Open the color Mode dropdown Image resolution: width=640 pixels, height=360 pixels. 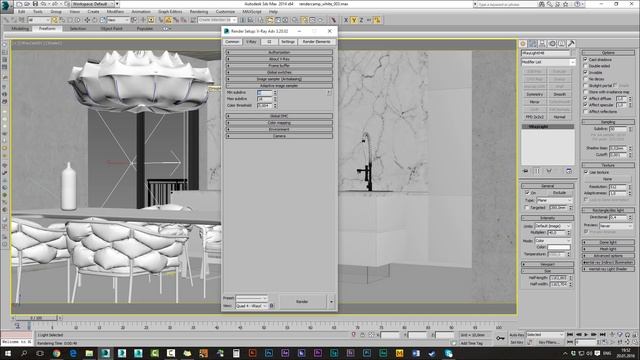(552, 241)
